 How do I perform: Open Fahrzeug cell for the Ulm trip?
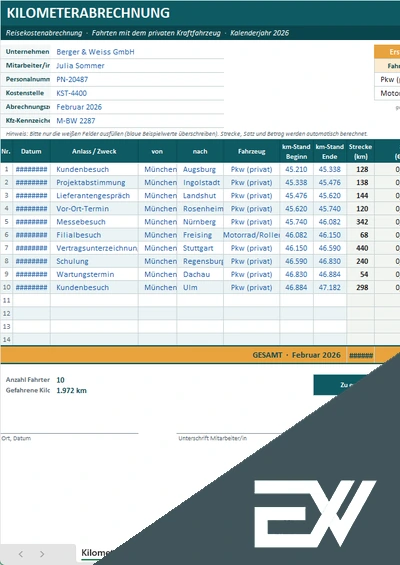coord(252,288)
